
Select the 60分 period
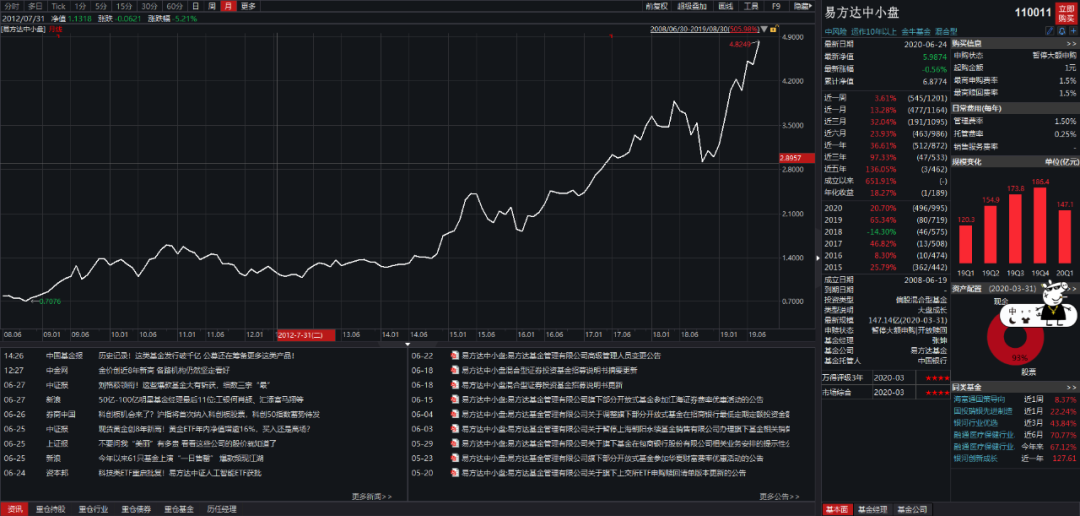coord(174,6)
